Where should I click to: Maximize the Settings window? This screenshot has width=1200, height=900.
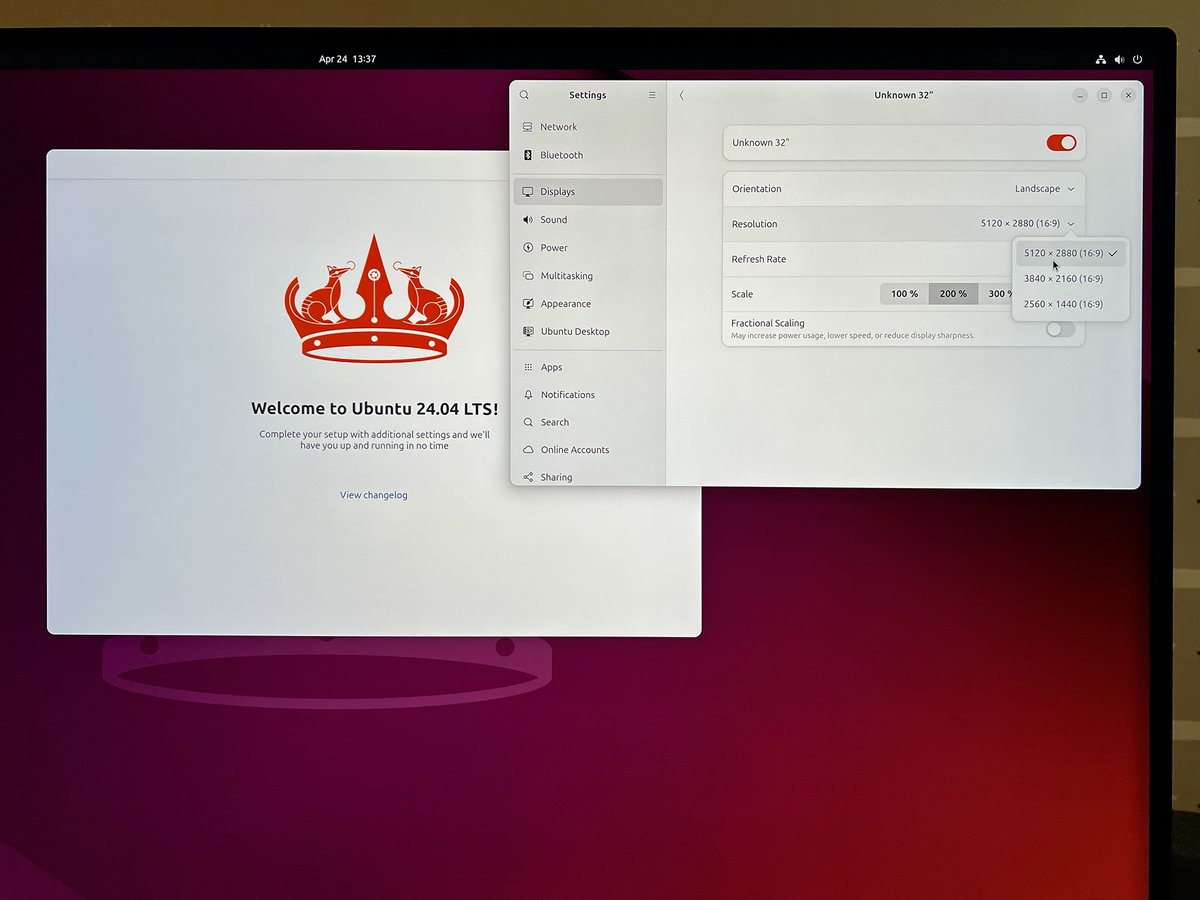[x=1104, y=95]
